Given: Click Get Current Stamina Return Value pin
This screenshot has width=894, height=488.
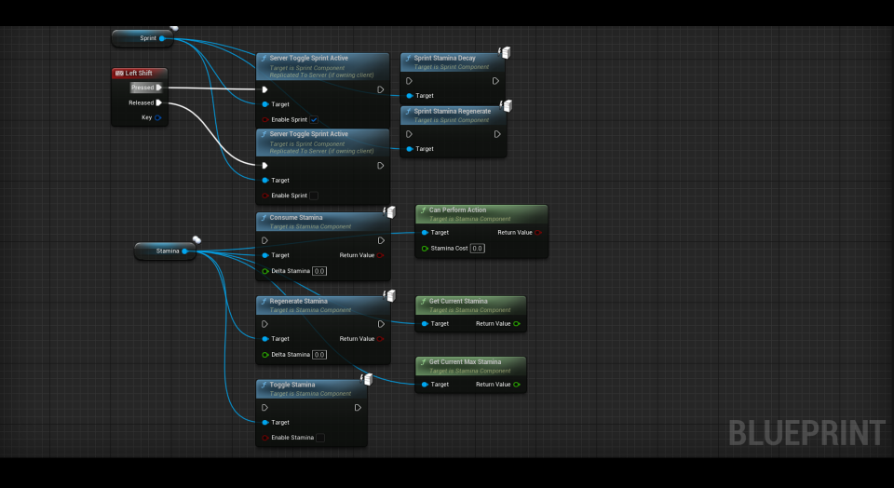Looking at the screenshot, I should click(517, 324).
